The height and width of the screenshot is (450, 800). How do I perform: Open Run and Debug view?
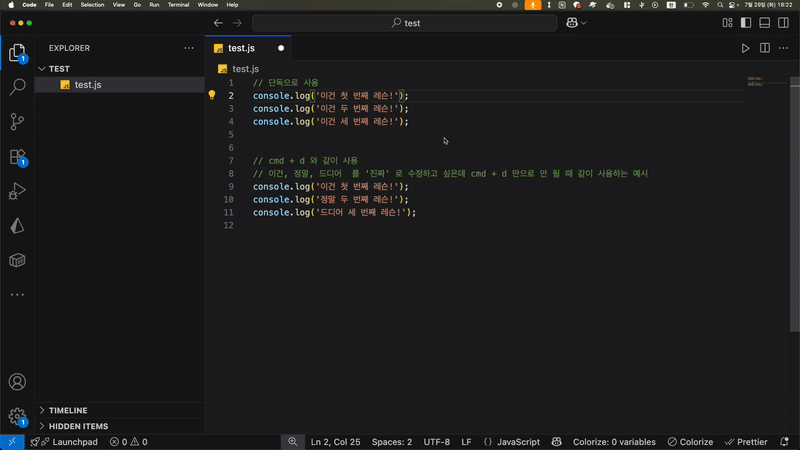point(17,191)
